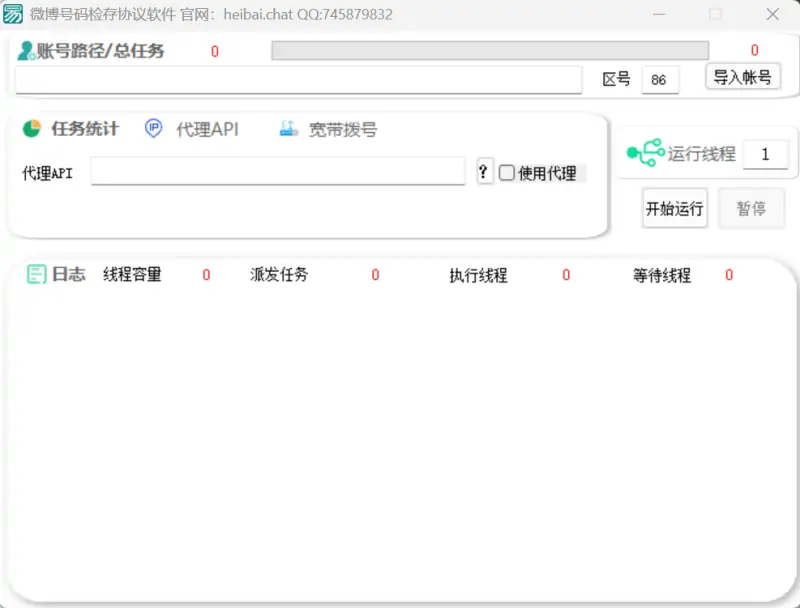Click the total task progress bar
The height and width of the screenshot is (608, 800).
[490, 51]
